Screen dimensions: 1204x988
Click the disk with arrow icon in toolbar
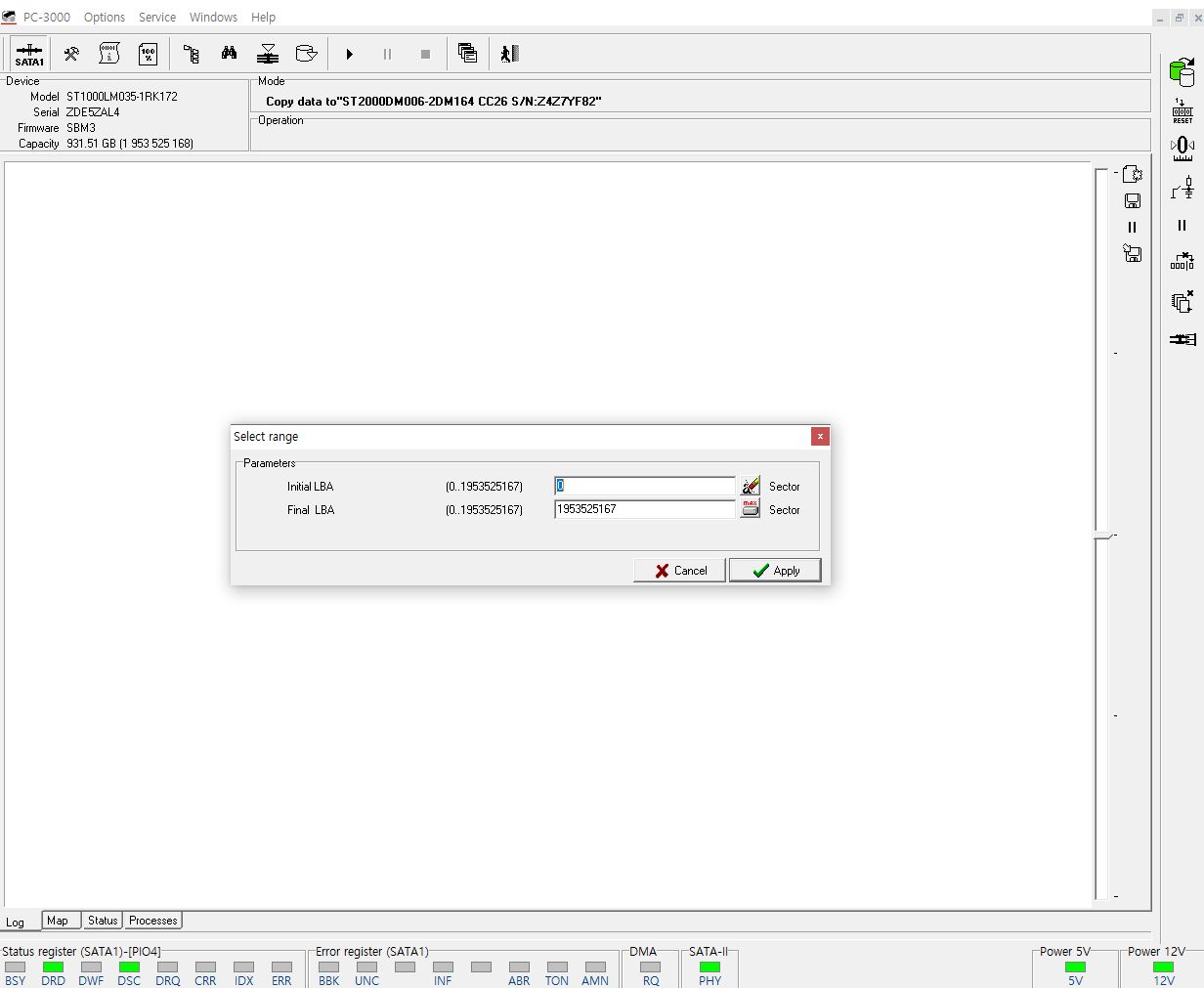(306, 54)
